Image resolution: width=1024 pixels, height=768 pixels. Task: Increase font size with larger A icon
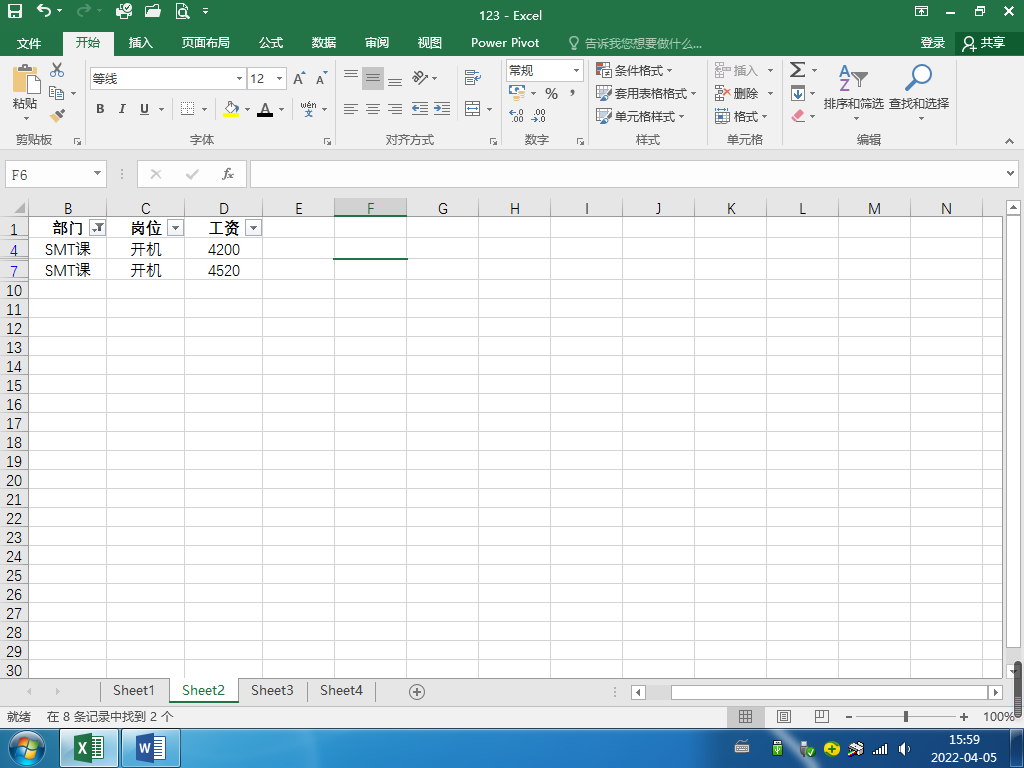(x=299, y=79)
